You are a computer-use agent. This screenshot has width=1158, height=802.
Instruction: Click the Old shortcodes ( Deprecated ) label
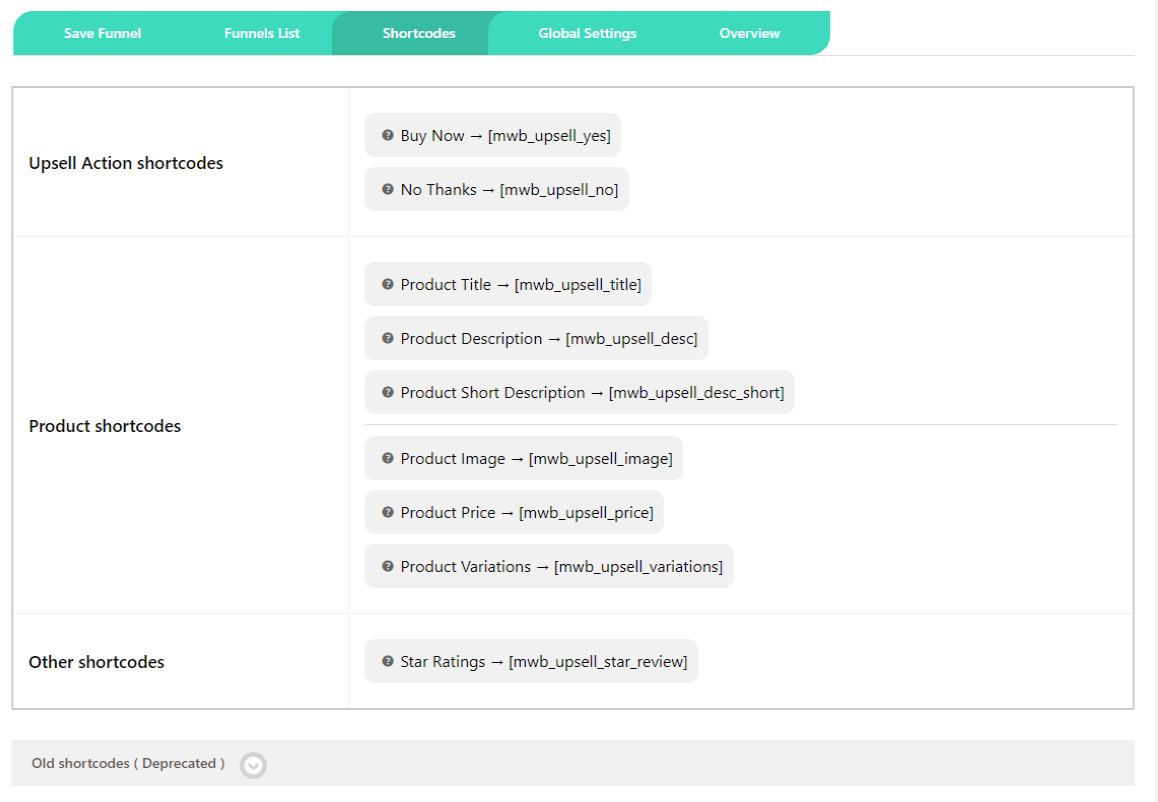click(128, 764)
